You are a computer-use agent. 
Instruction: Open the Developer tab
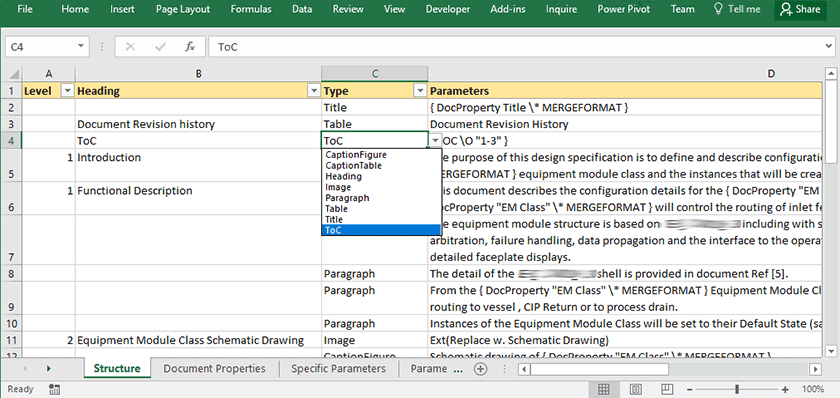(448, 9)
